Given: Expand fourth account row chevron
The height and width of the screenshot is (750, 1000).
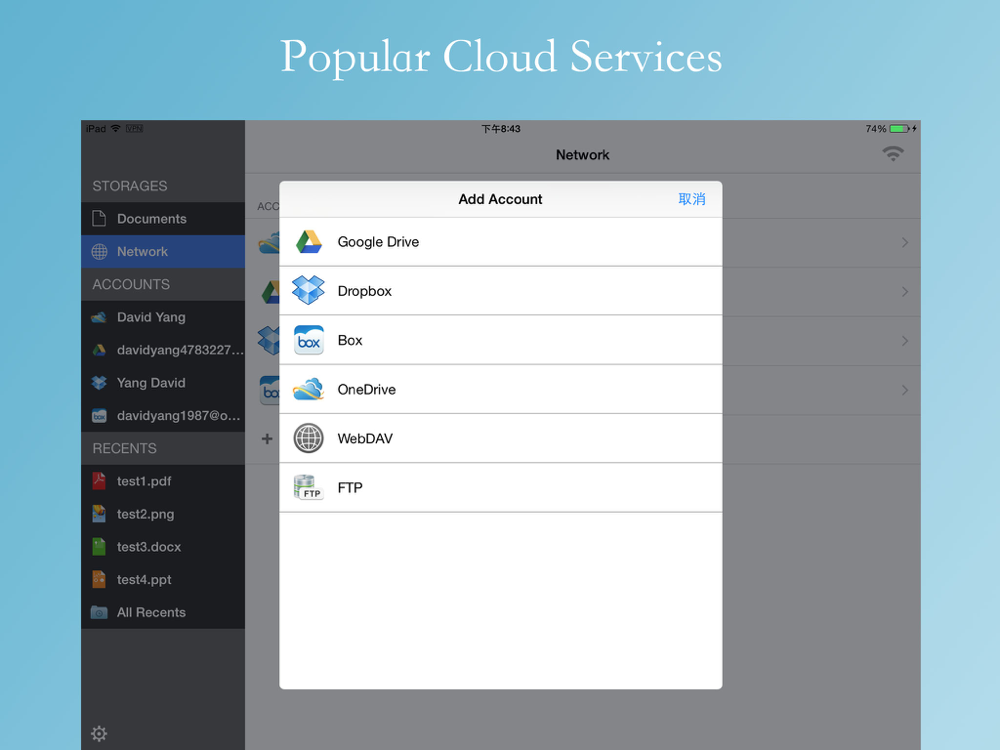Looking at the screenshot, I should point(905,390).
